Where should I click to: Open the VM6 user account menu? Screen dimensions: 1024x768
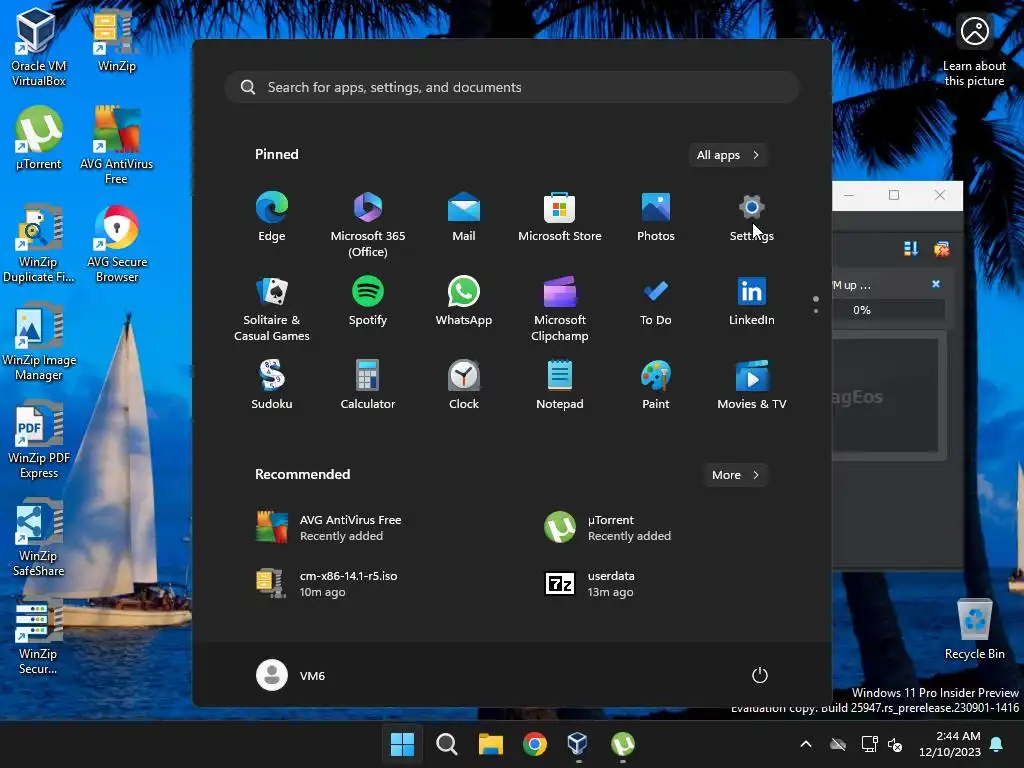click(291, 675)
